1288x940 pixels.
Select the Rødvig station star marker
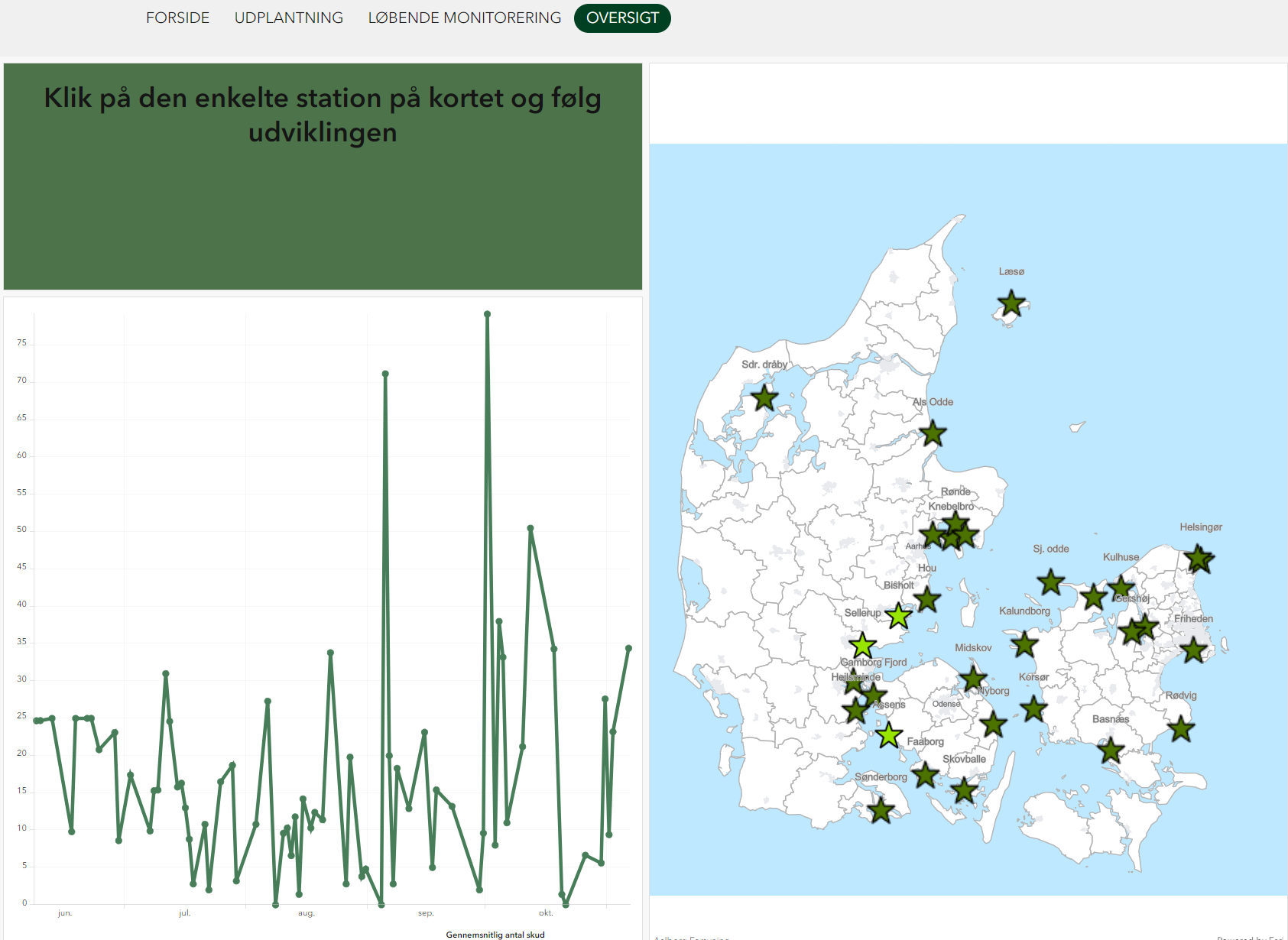point(1180,728)
